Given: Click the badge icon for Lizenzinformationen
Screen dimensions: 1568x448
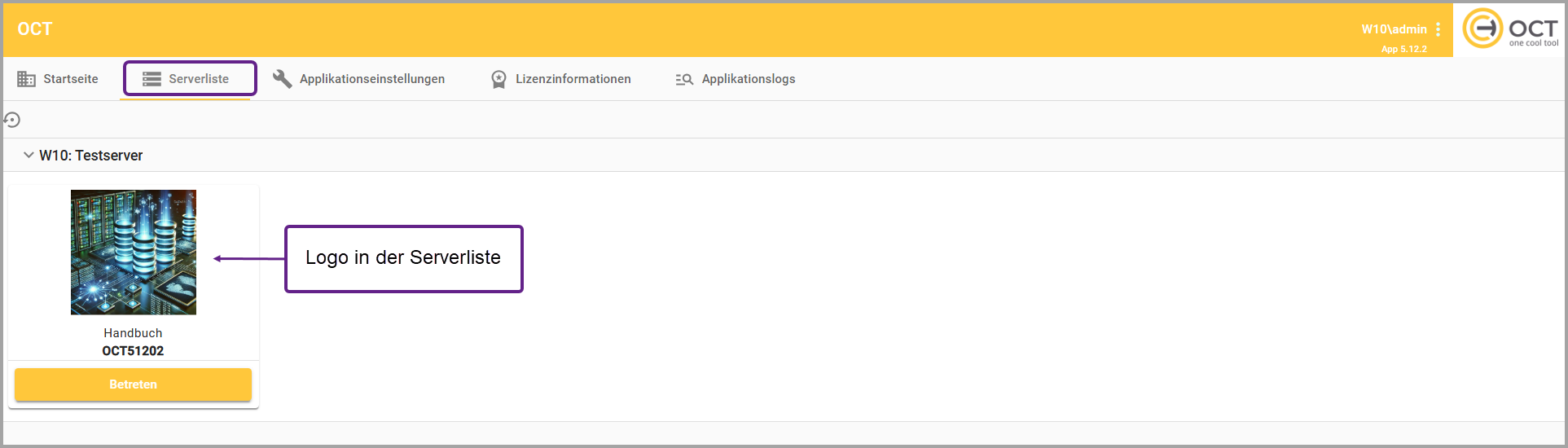Looking at the screenshot, I should [x=499, y=79].
